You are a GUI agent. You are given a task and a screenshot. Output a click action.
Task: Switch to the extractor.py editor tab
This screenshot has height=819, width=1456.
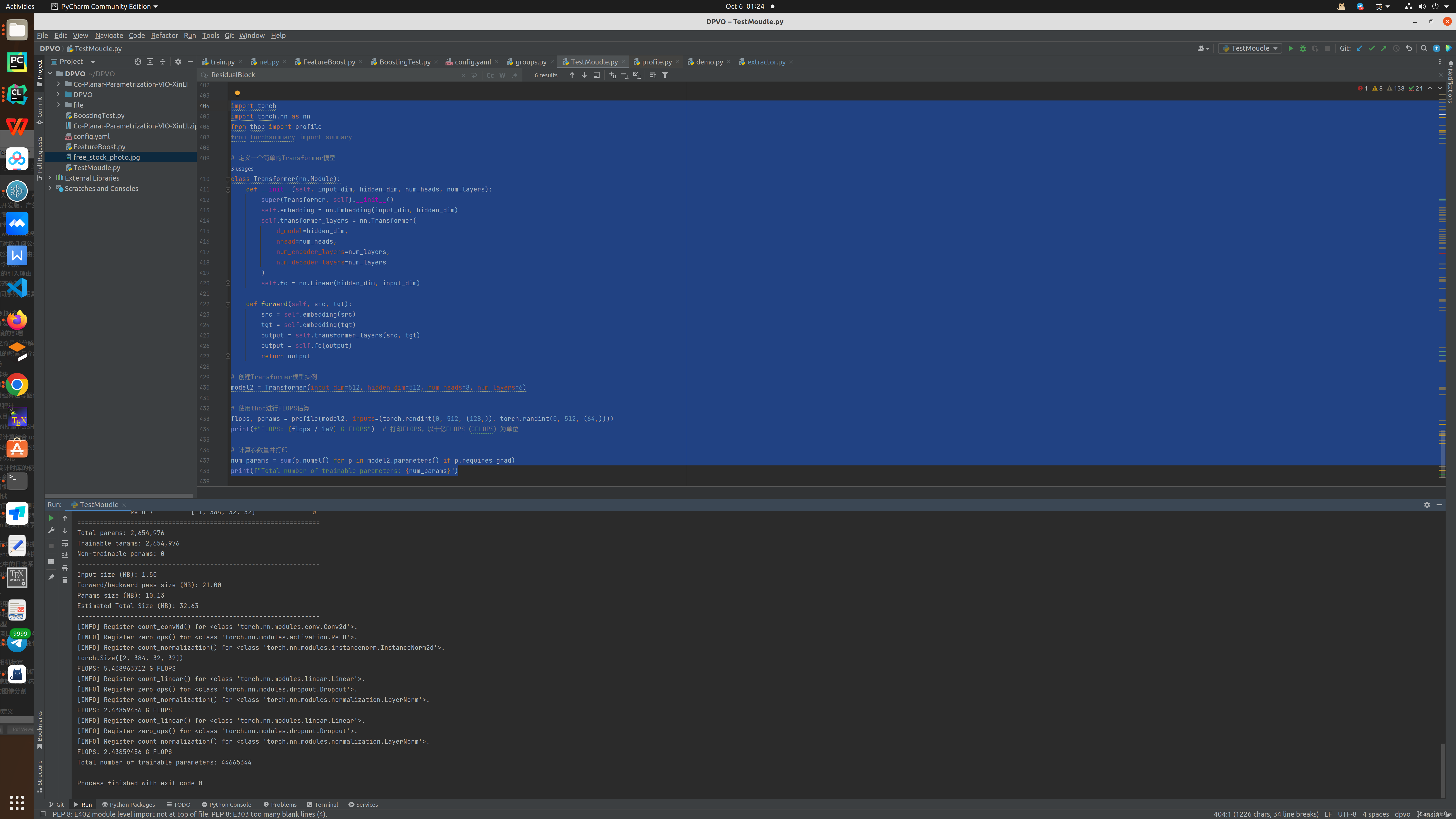766,62
